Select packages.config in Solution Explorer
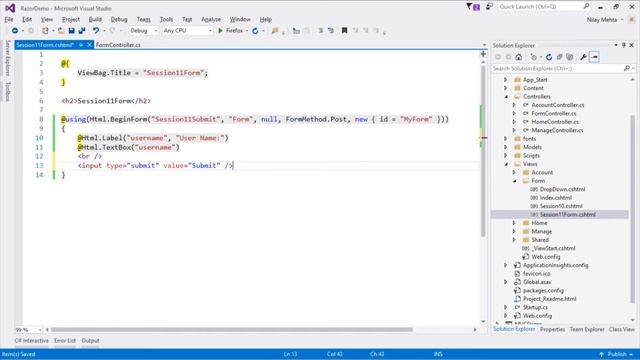Viewport: 640px width, 360px height. [x=543, y=291]
